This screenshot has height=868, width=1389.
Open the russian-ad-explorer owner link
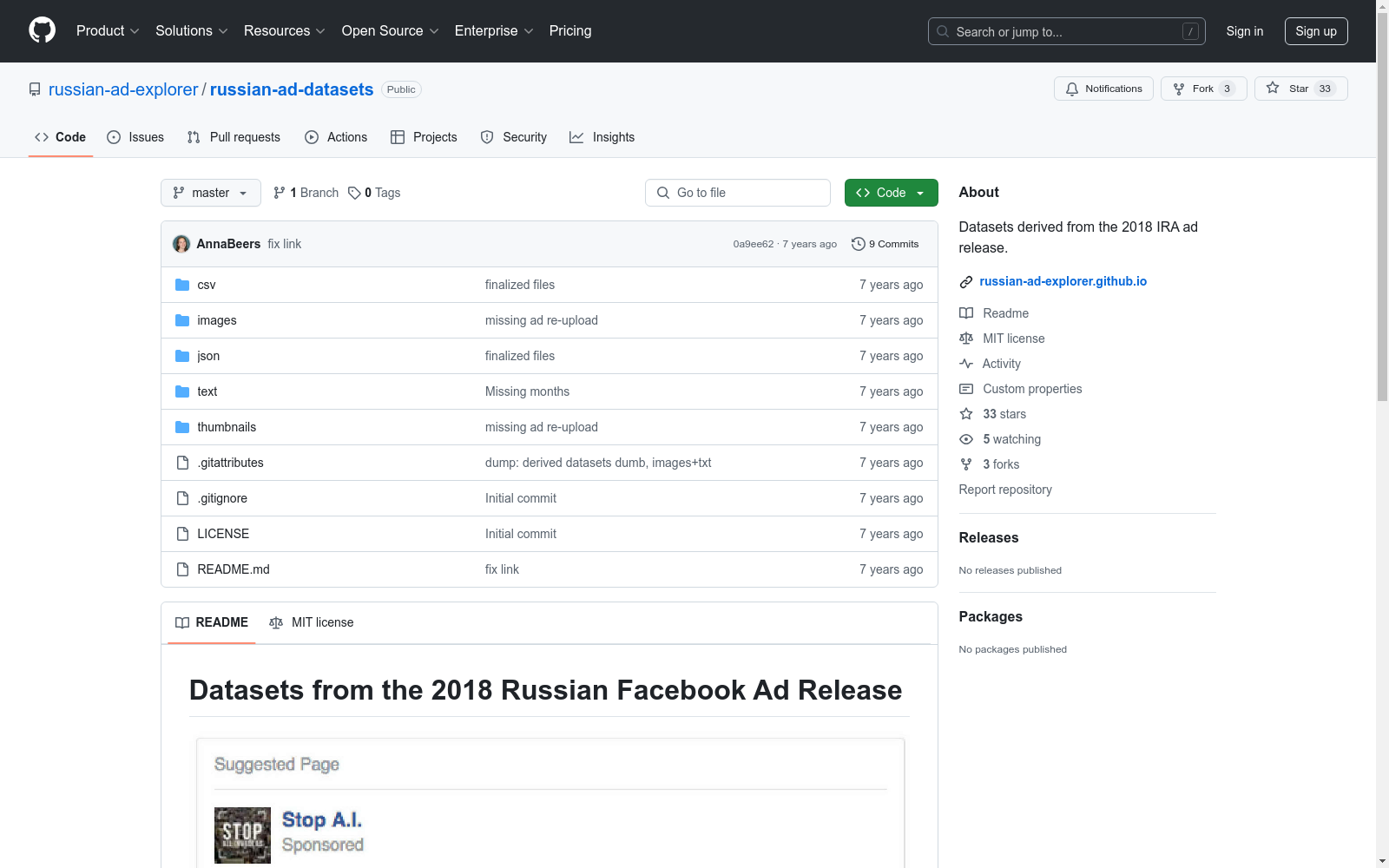pos(123,89)
